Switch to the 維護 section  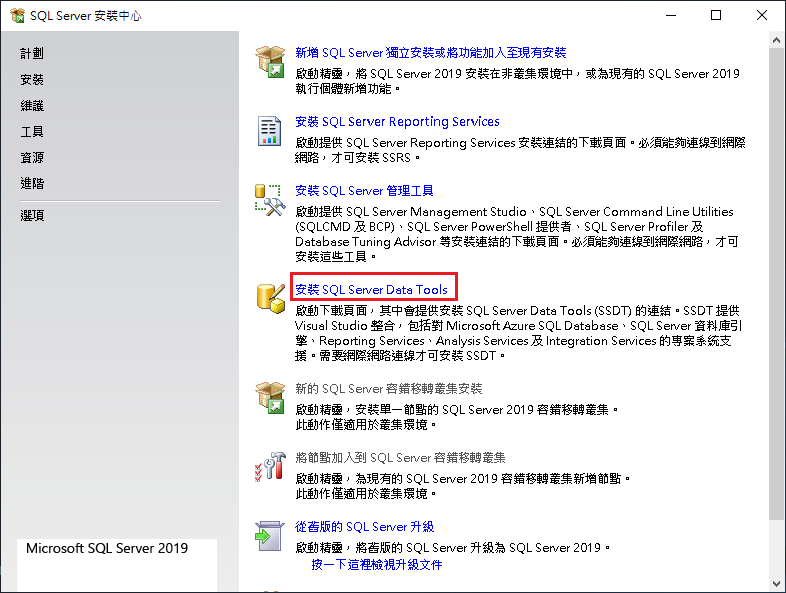click(x=32, y=105)
